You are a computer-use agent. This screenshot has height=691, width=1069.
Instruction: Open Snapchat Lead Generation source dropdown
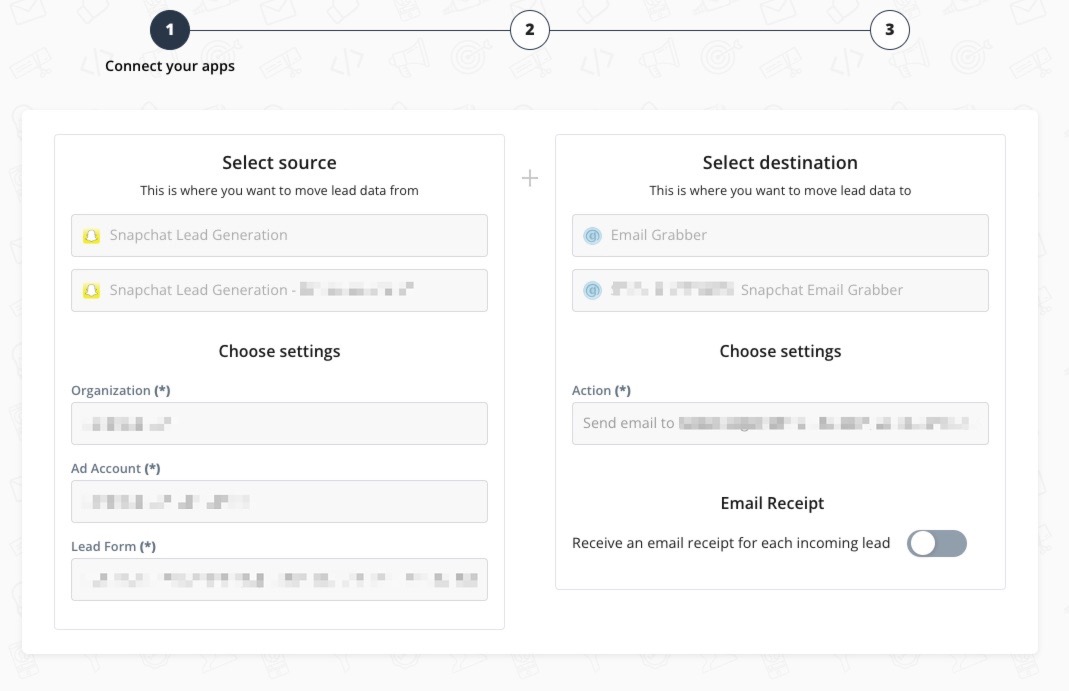pyautogui.click(x=280, y=236)
